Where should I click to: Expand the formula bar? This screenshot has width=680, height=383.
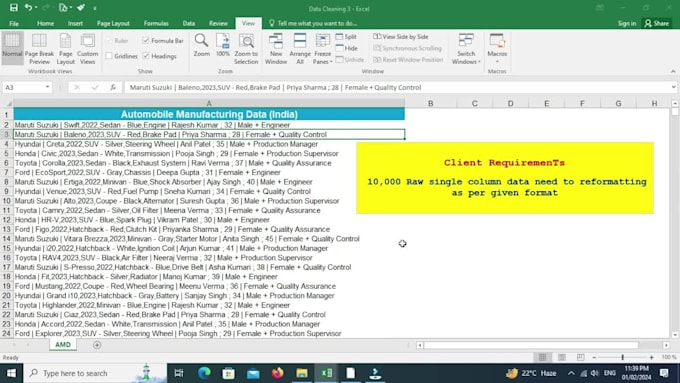(x=673, y=87)
